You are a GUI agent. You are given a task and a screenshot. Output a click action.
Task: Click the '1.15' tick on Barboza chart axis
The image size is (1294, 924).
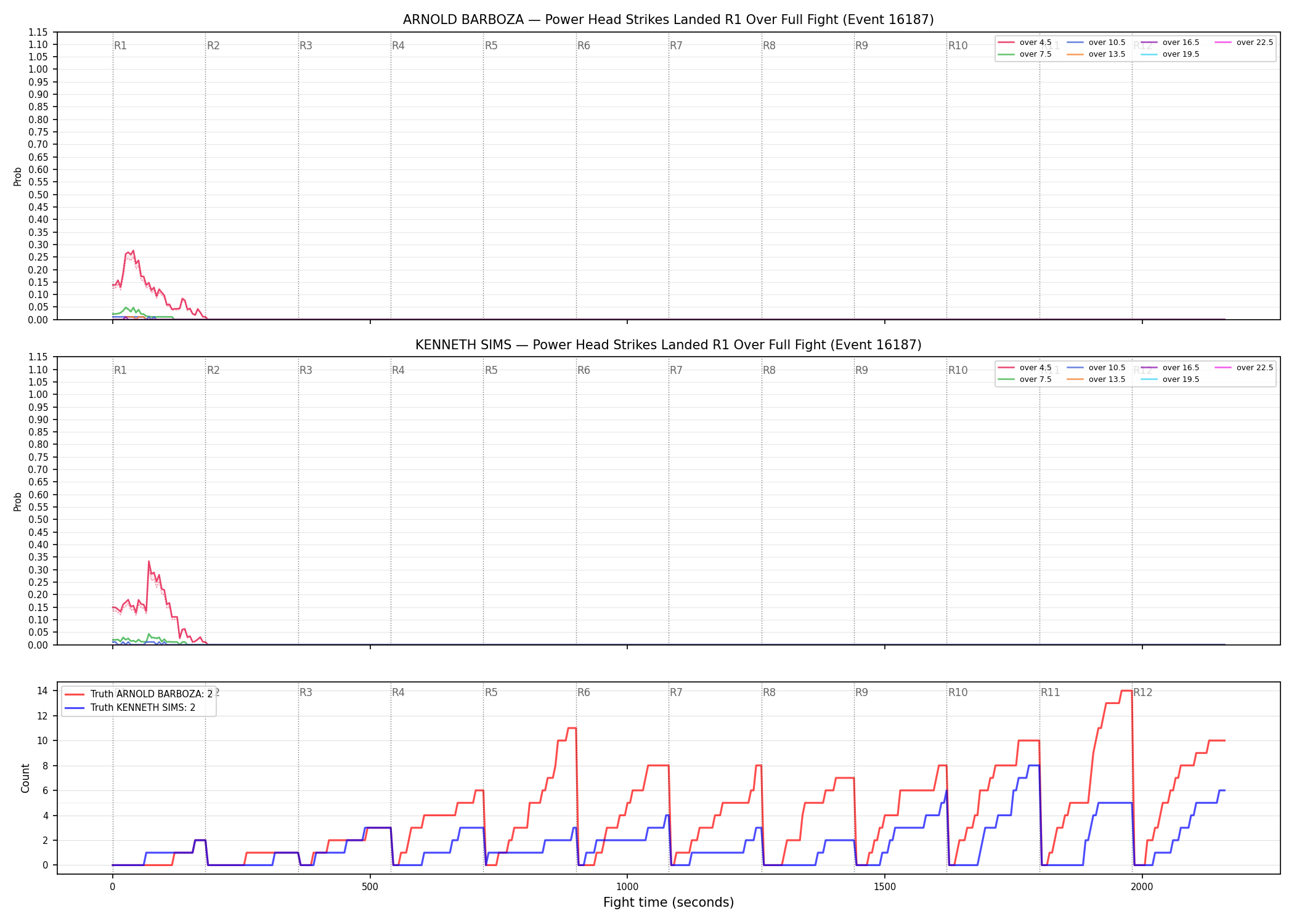coord(38,32)
